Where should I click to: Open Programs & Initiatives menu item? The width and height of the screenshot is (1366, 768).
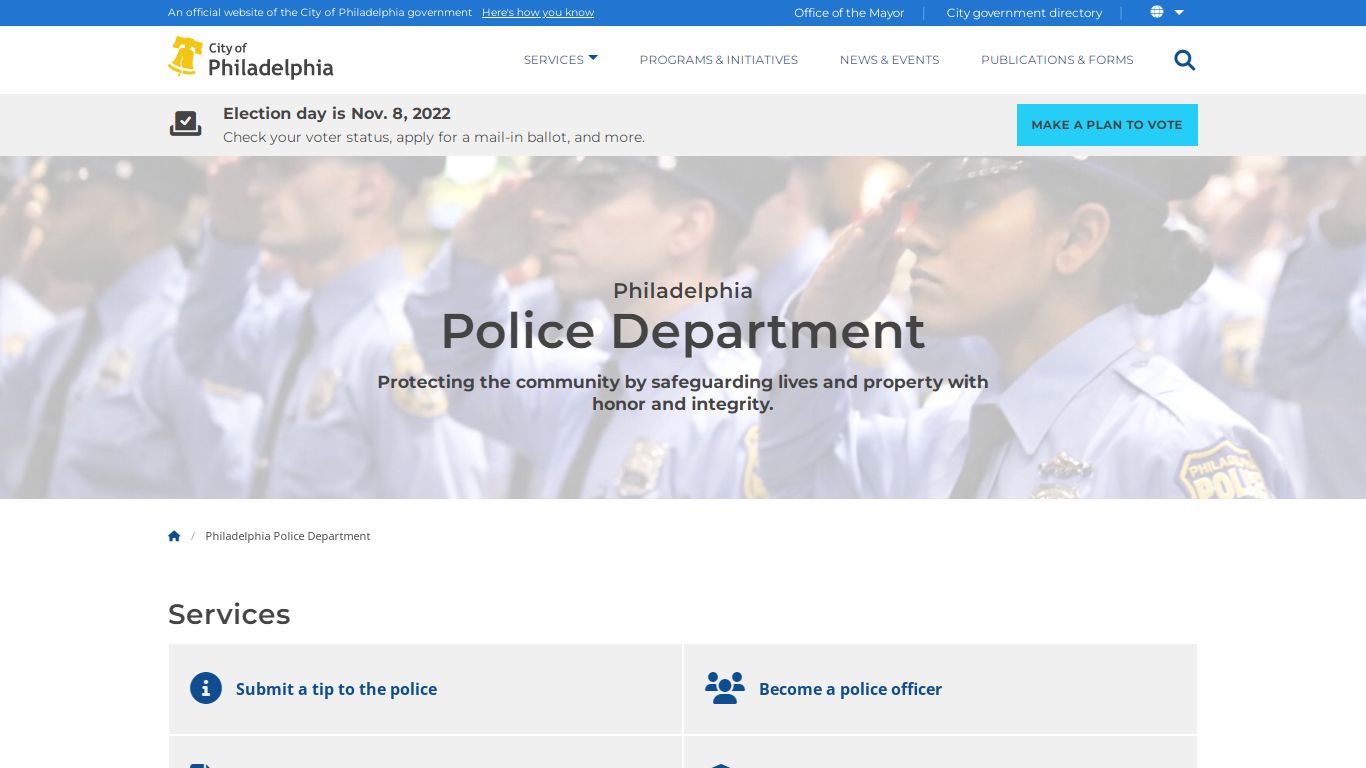click(x=719, y=60)
